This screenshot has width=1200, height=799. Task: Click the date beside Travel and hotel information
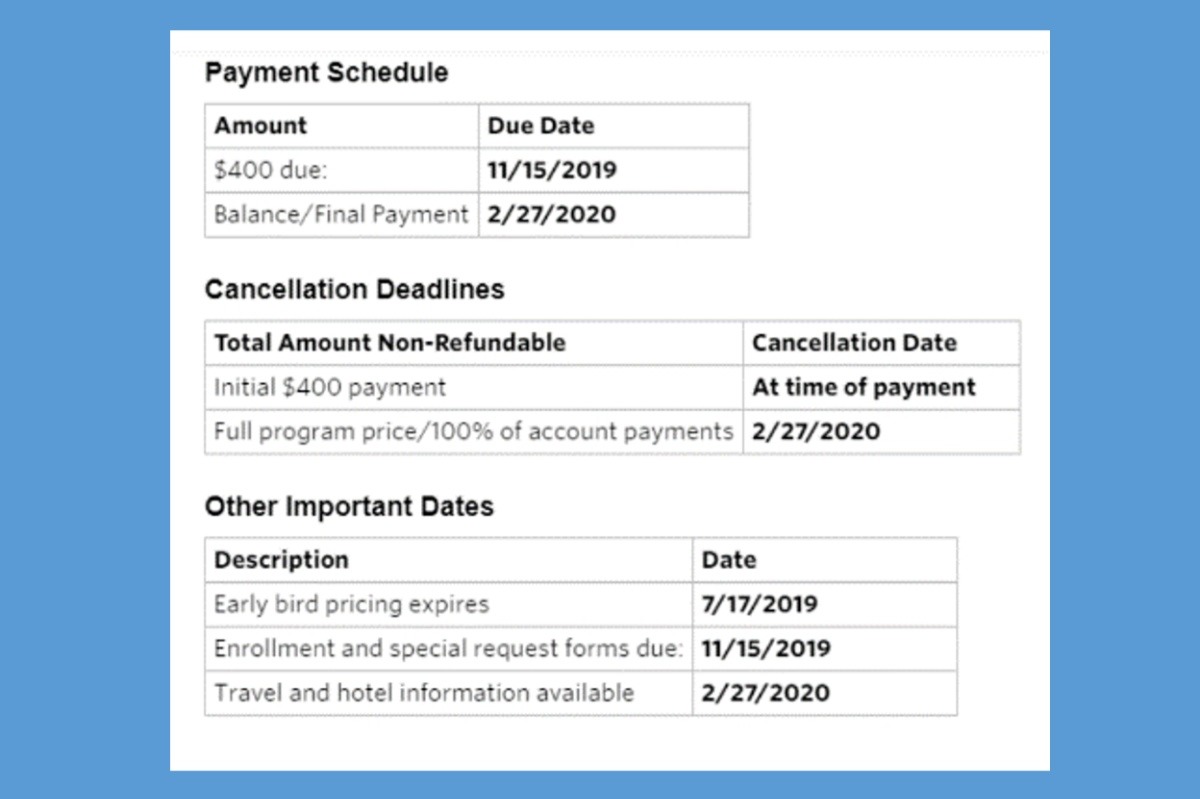(765, 692)
